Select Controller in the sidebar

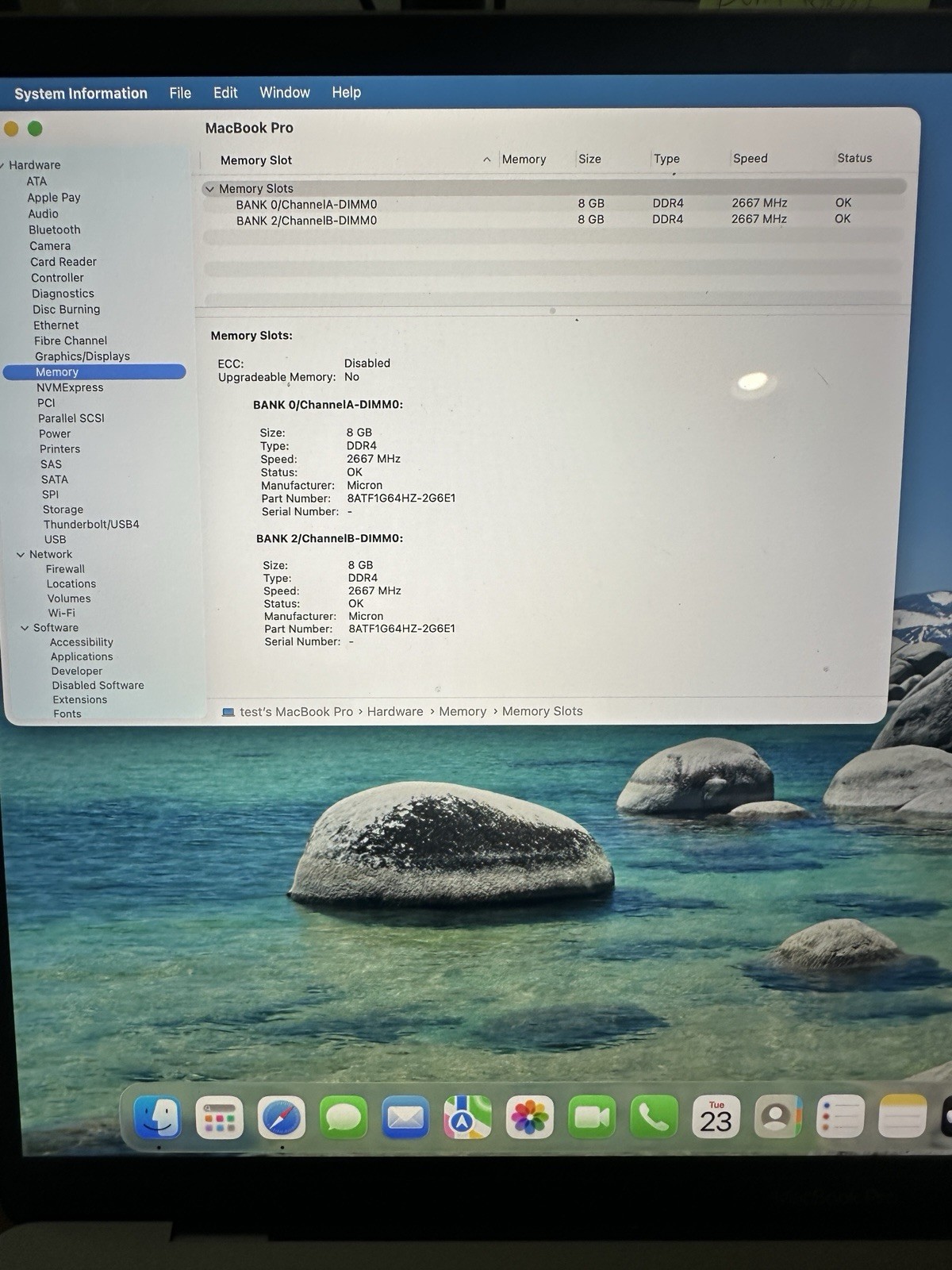tap(57, 278)
